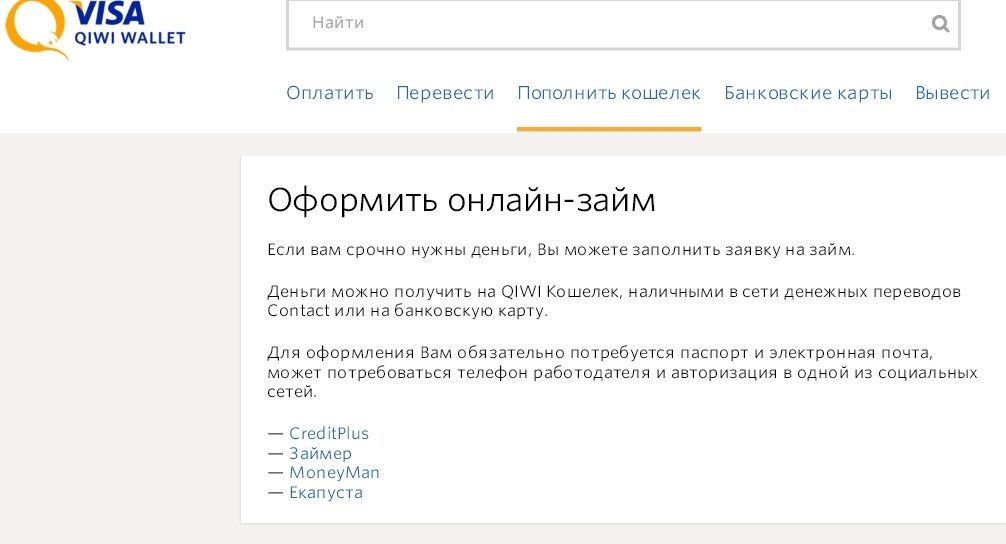Image resolution: width=1006 pixels, height=544 pixels.
Task: Click the VISA QIWI WALLET logo text
Action: point(129,24)
